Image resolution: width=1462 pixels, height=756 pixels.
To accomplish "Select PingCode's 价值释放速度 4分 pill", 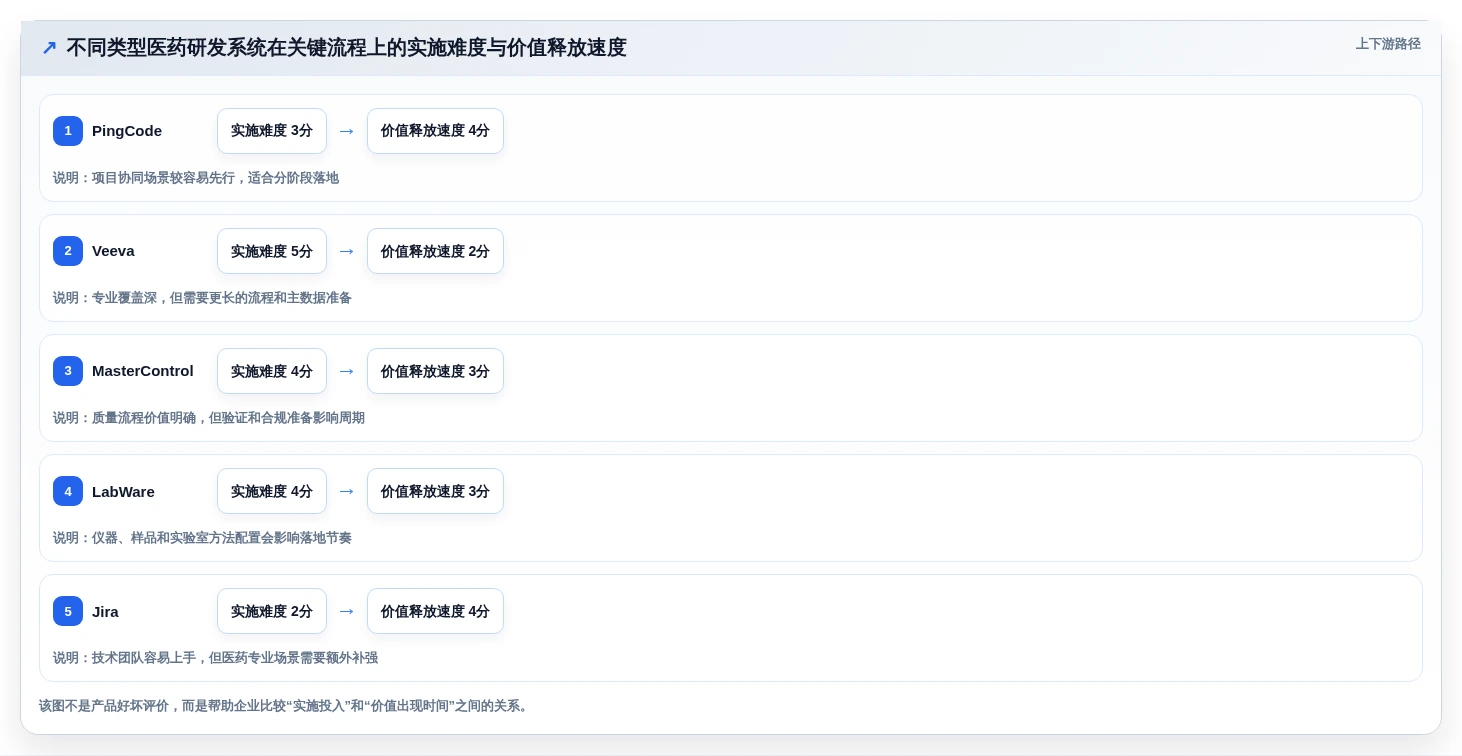I will coord(435,131).
